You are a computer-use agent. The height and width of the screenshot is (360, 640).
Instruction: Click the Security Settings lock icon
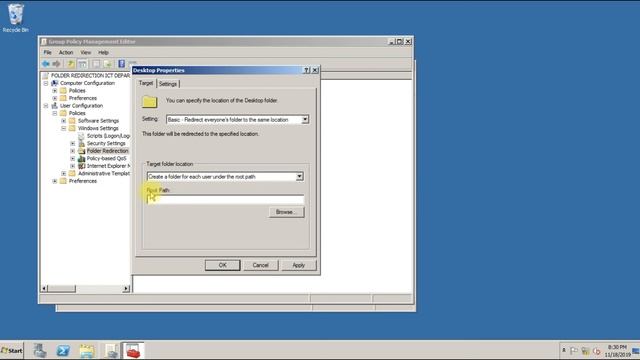click(x=82, y=143)
